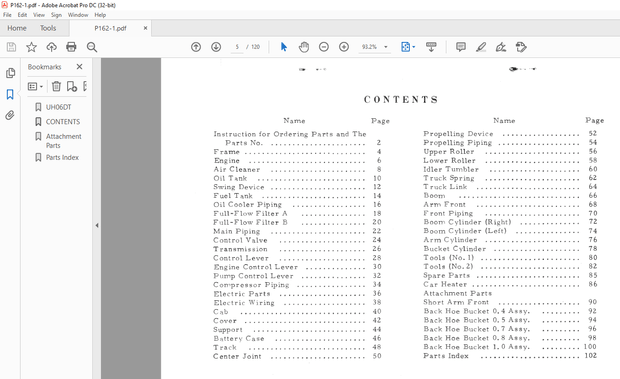The width and height of the screenshot is (620, 379).
Task: Print the document with the printer icon
Action: point(71,47)
